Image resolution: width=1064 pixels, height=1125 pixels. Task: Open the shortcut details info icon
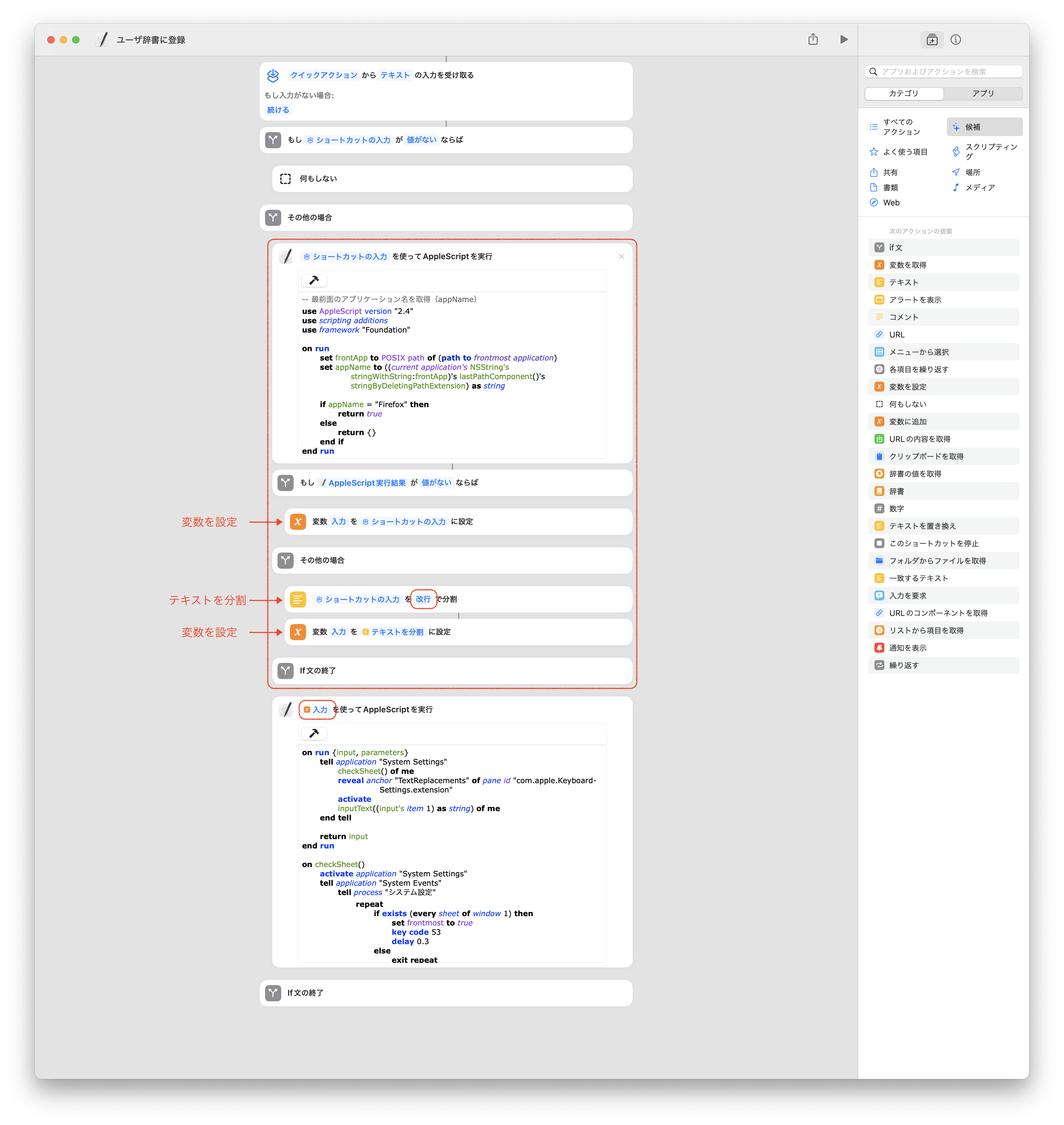956,40
